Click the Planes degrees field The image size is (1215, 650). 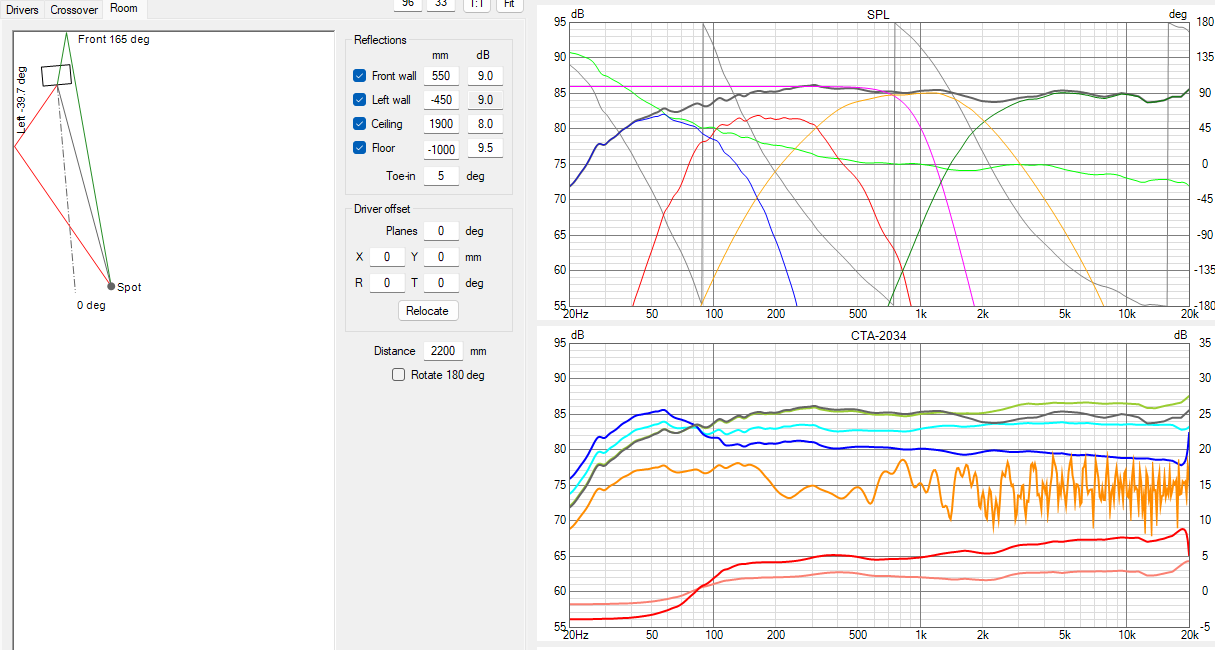point(441,231)
